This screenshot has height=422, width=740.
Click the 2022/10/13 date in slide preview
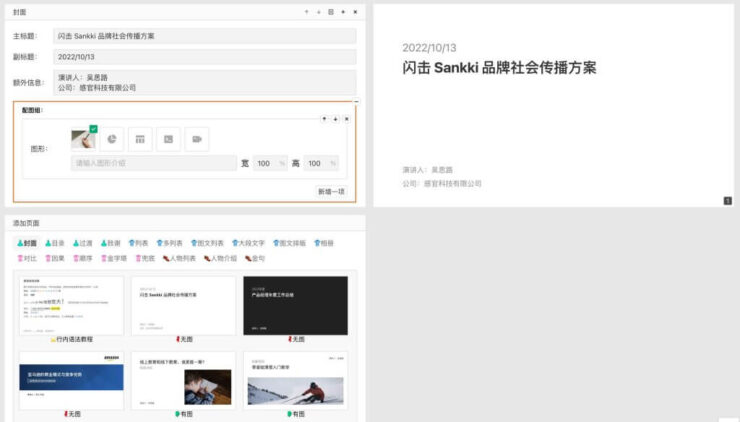(429, 48)
